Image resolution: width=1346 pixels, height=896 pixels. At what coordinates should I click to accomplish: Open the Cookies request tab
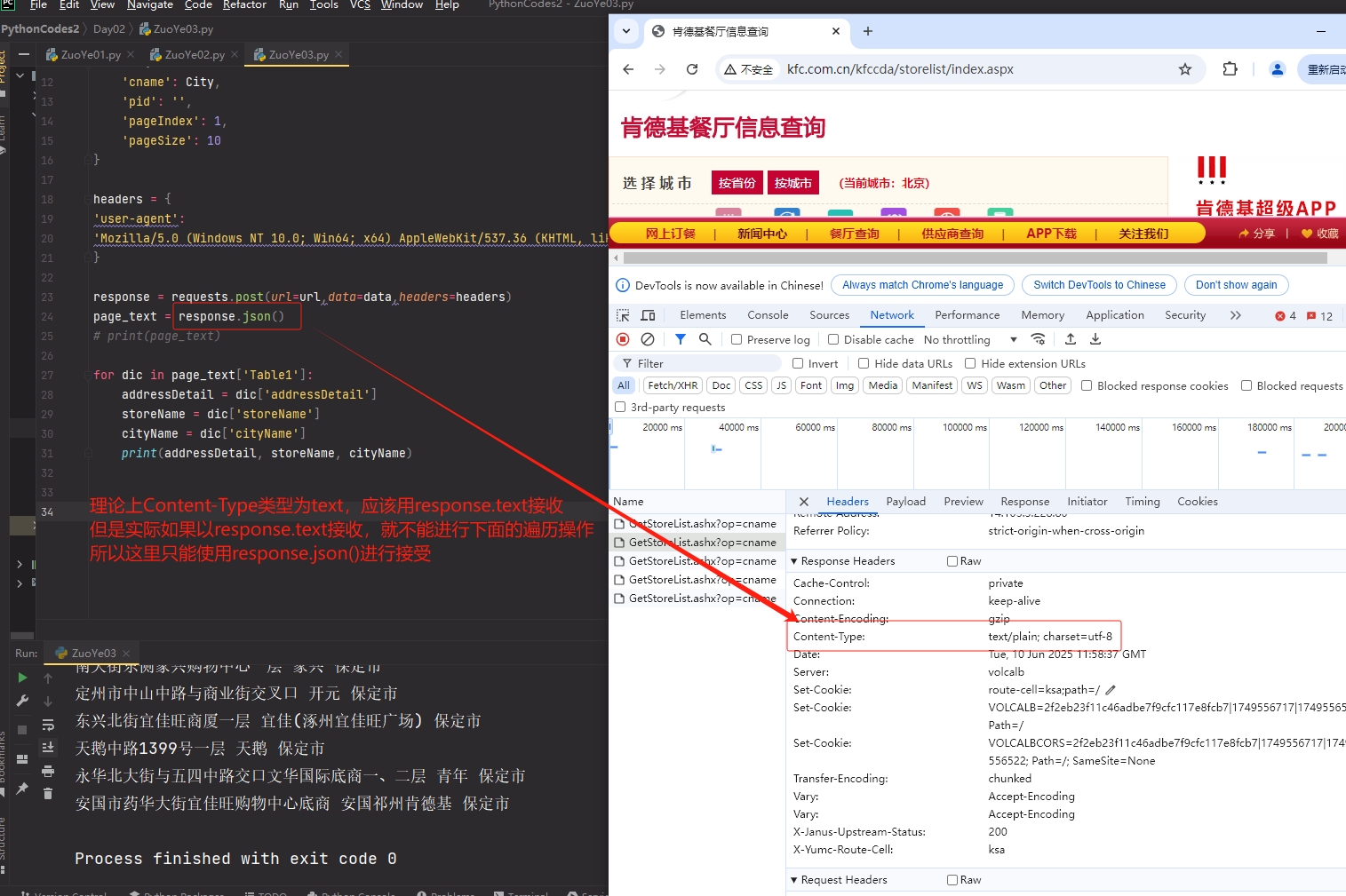(x=1197, y=502)
